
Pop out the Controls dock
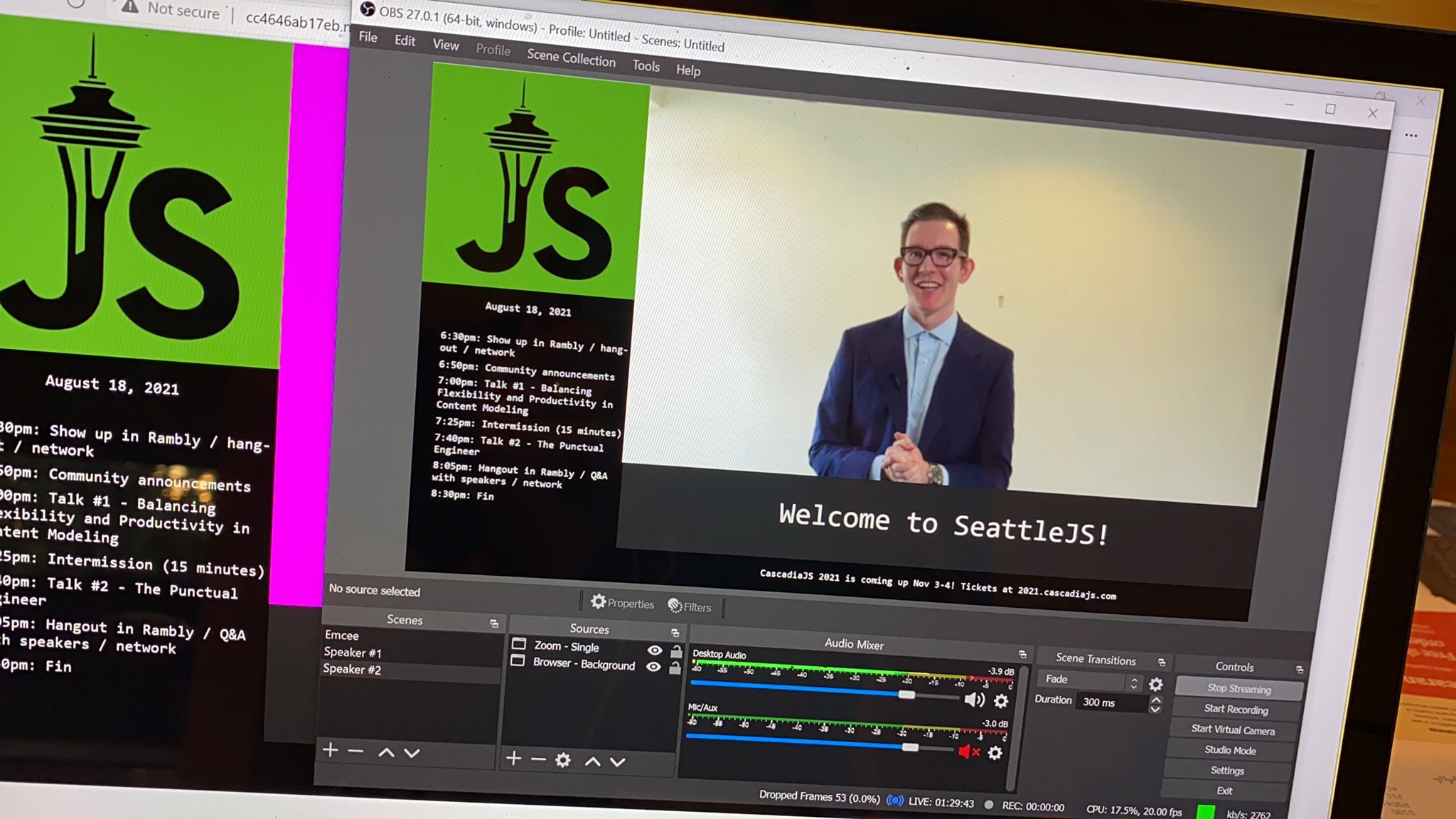click(x=1299, y=670)
